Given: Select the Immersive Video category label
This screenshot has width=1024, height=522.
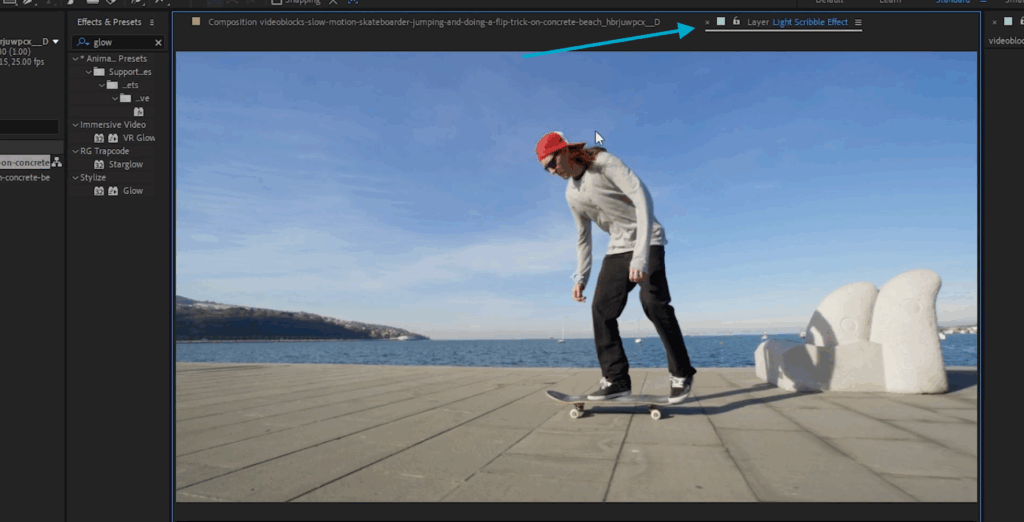Looking at the screenshot, I should [113, 125].
